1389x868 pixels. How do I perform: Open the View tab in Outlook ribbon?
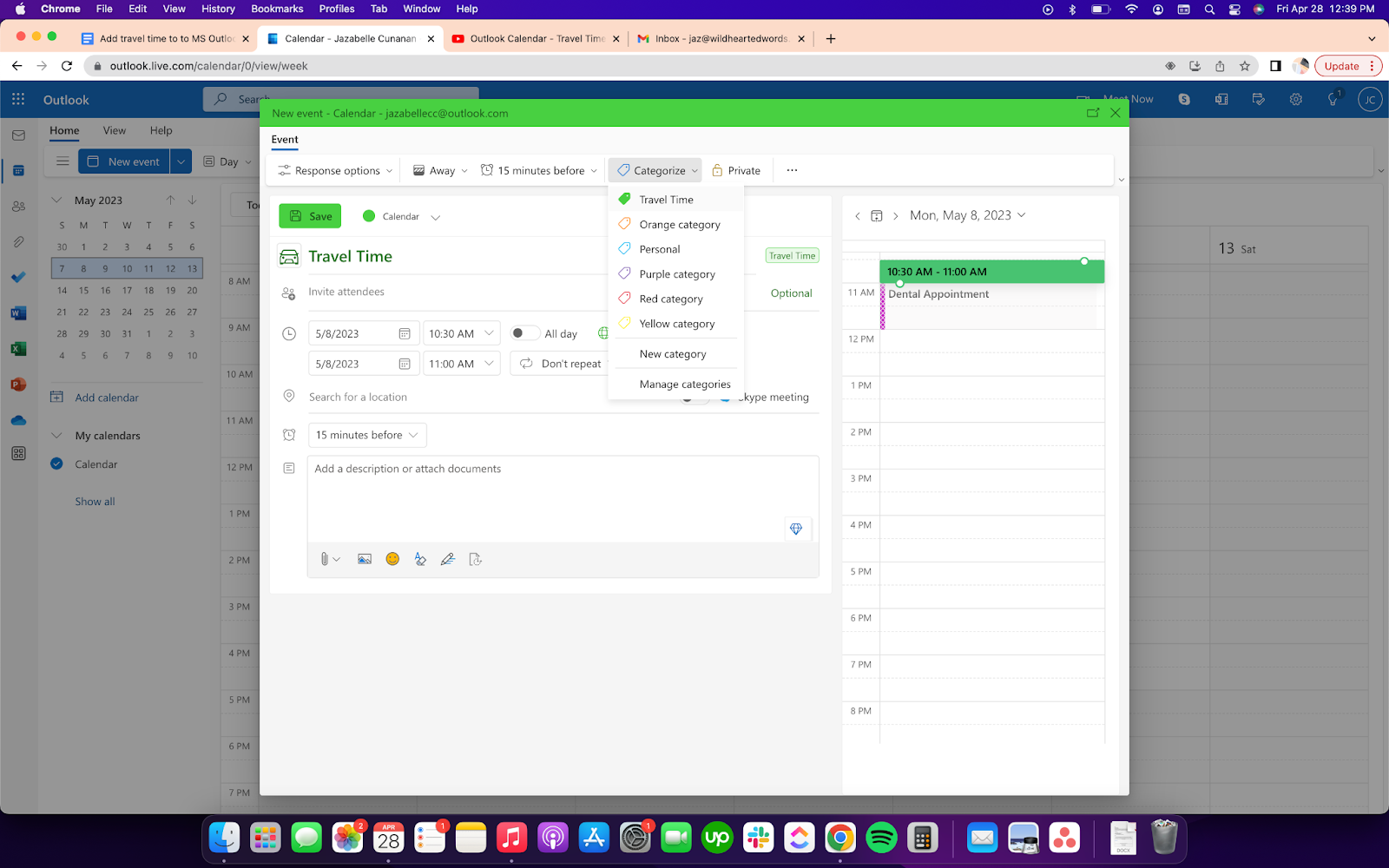115,130
